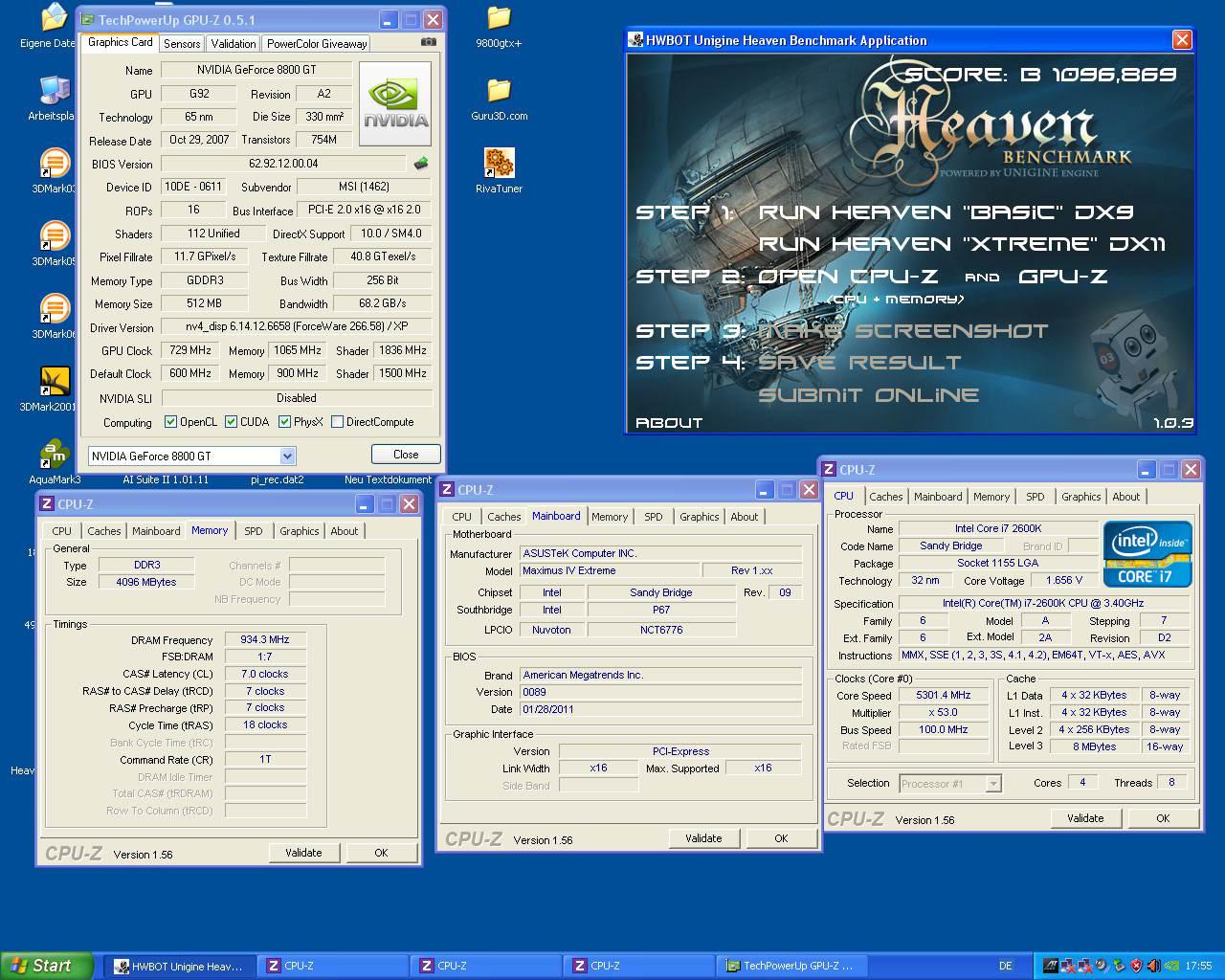This screenshot has width=1225, height=980.
Task: Click the BIOS save chip icon in GPU-Z
Action: click(420, 164)
